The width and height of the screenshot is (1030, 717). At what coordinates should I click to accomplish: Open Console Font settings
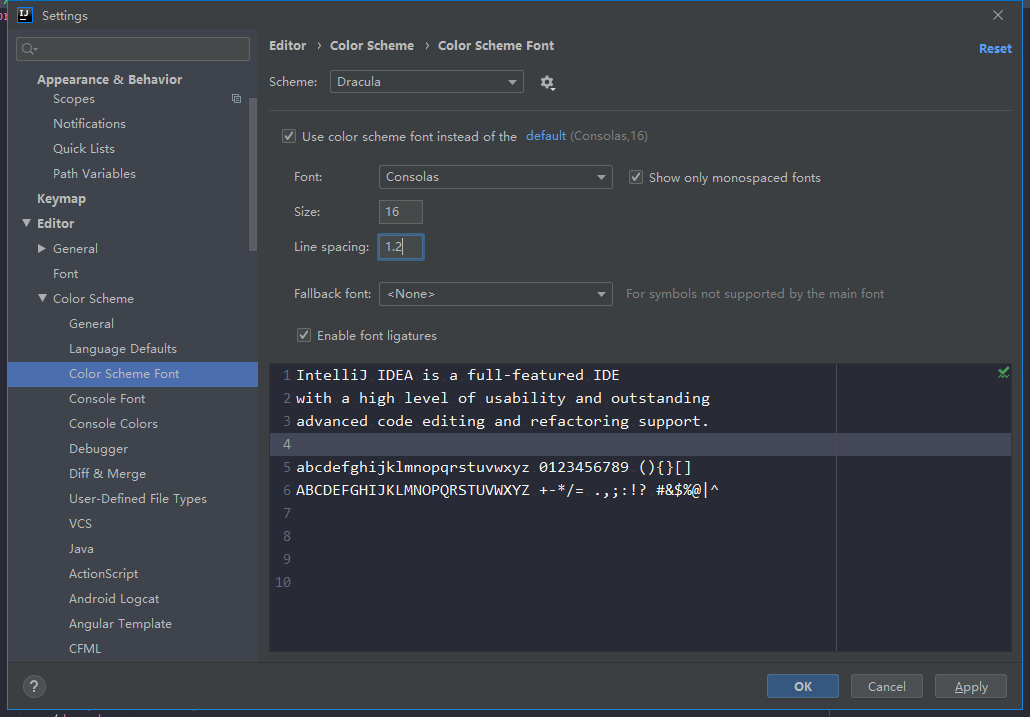[107, 399]
